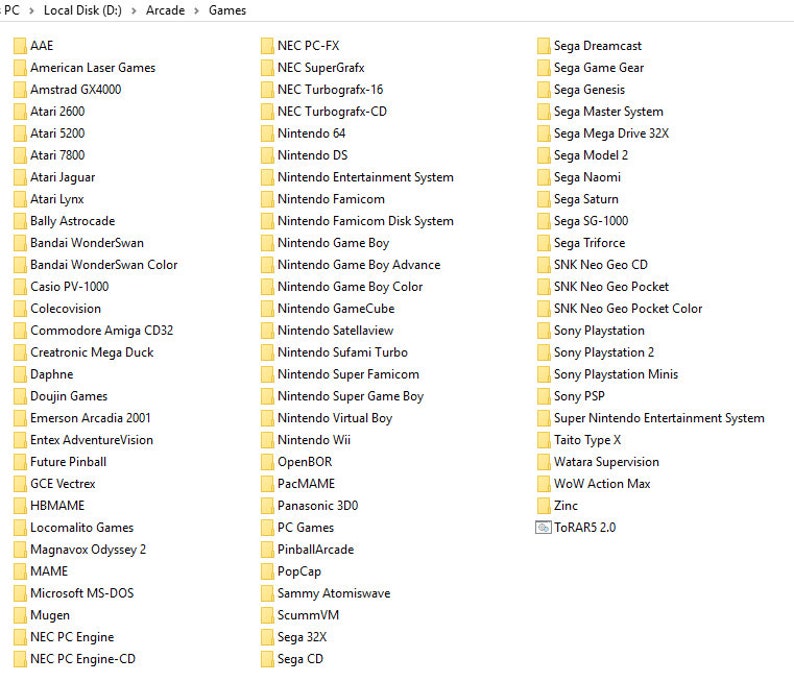Select the Creatronic Mega Duck folder name
The height and width of the screenshot is (682, 794).
[x=92, y=352]
